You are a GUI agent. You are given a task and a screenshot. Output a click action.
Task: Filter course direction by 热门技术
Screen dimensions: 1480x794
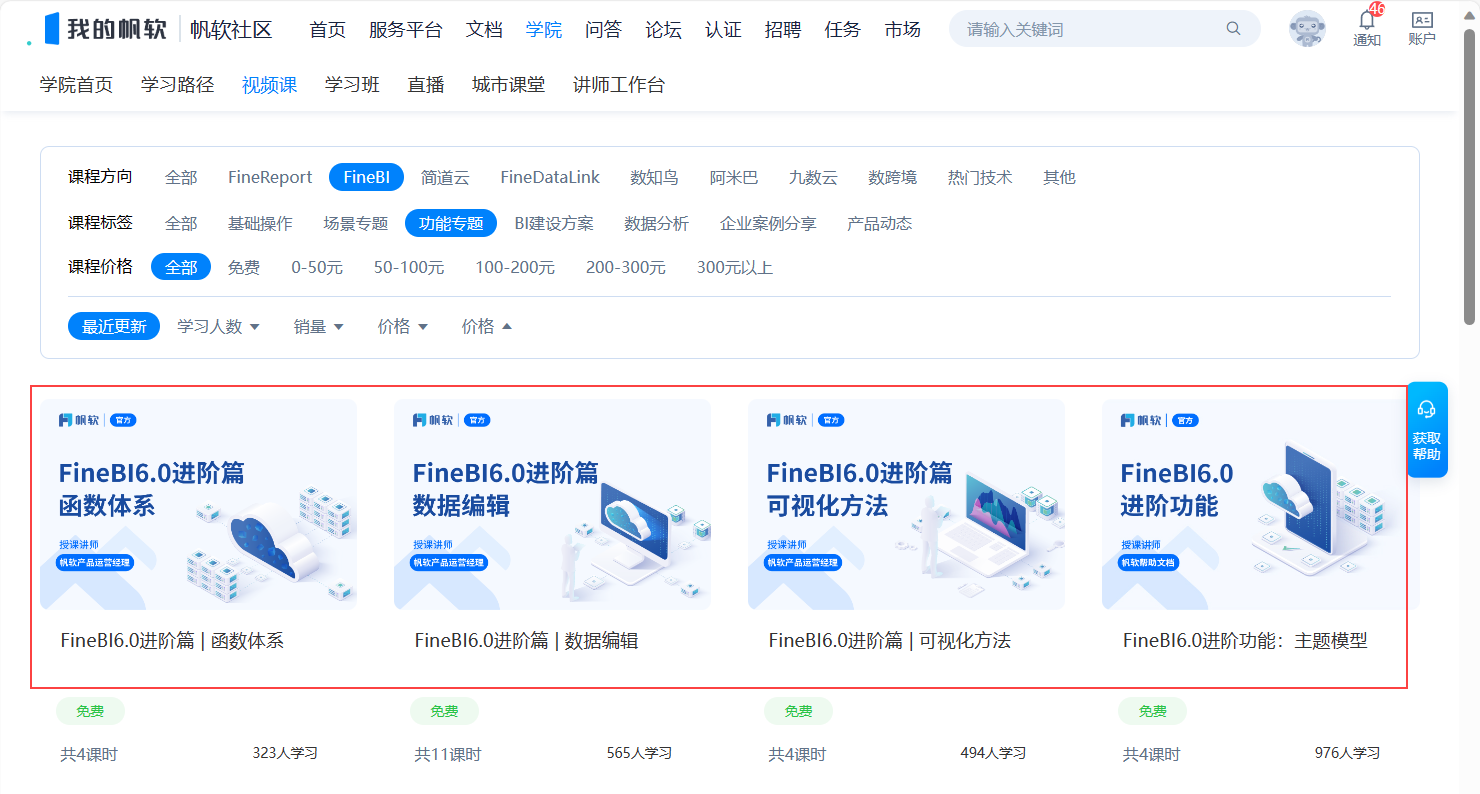pos(980,178)
